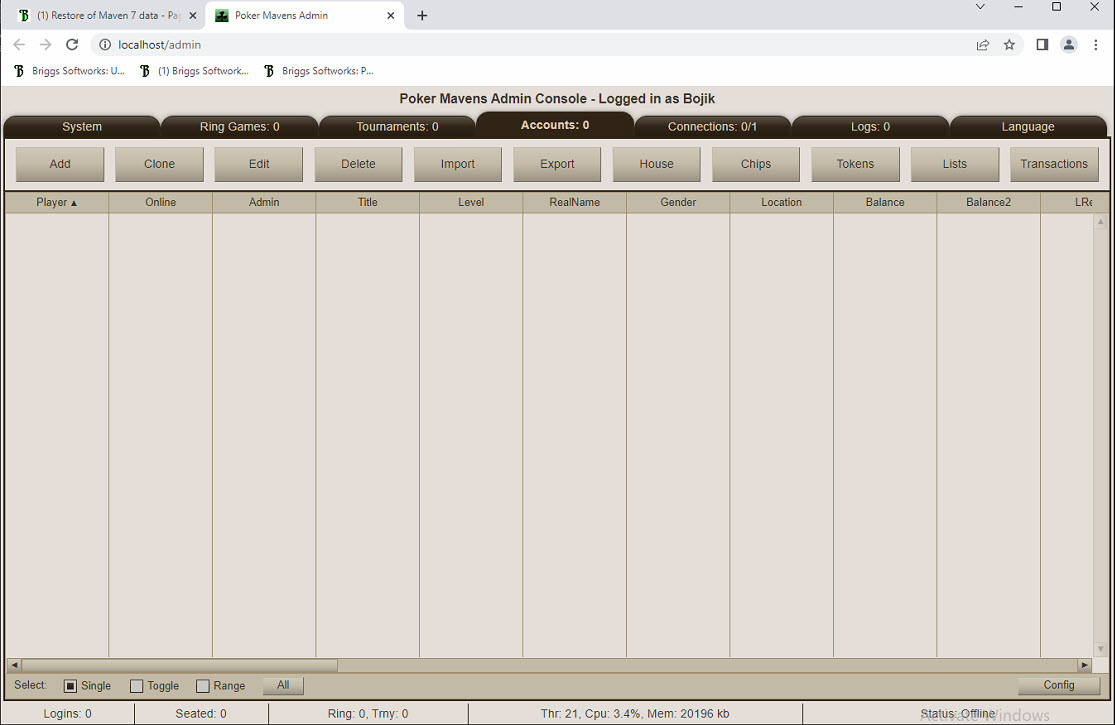Open the browser side panel icon
The image size is (1115, 725).
pos(1042,45)
